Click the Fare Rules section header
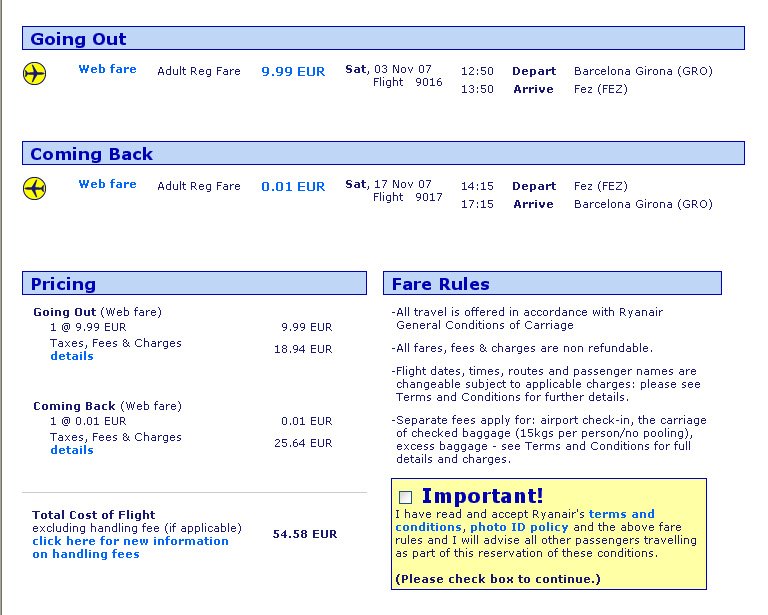 [440, 284]
